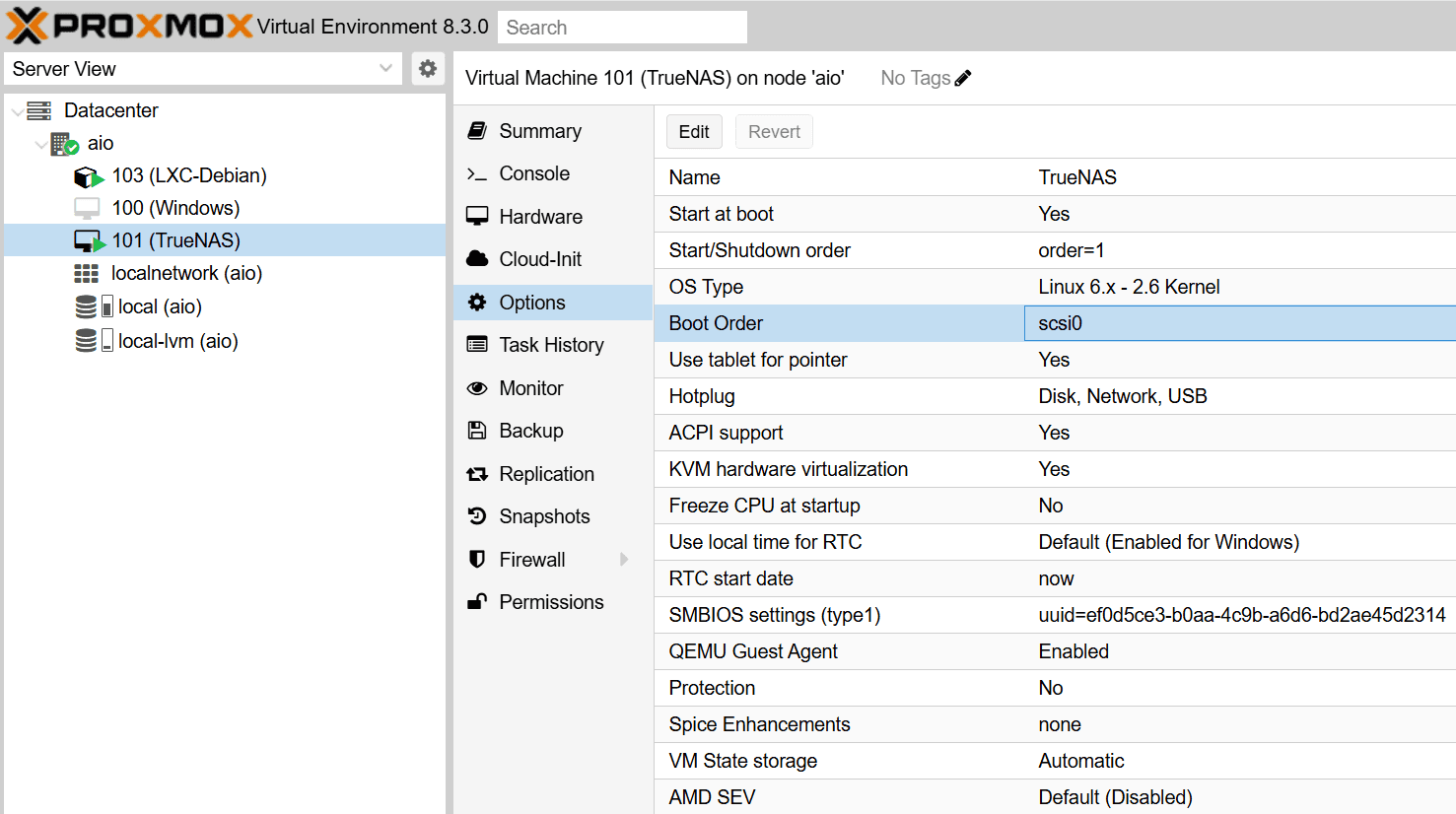Click the Task History list icon
Viewport: 1456px width, 814px height.
(x=477, y=345)
